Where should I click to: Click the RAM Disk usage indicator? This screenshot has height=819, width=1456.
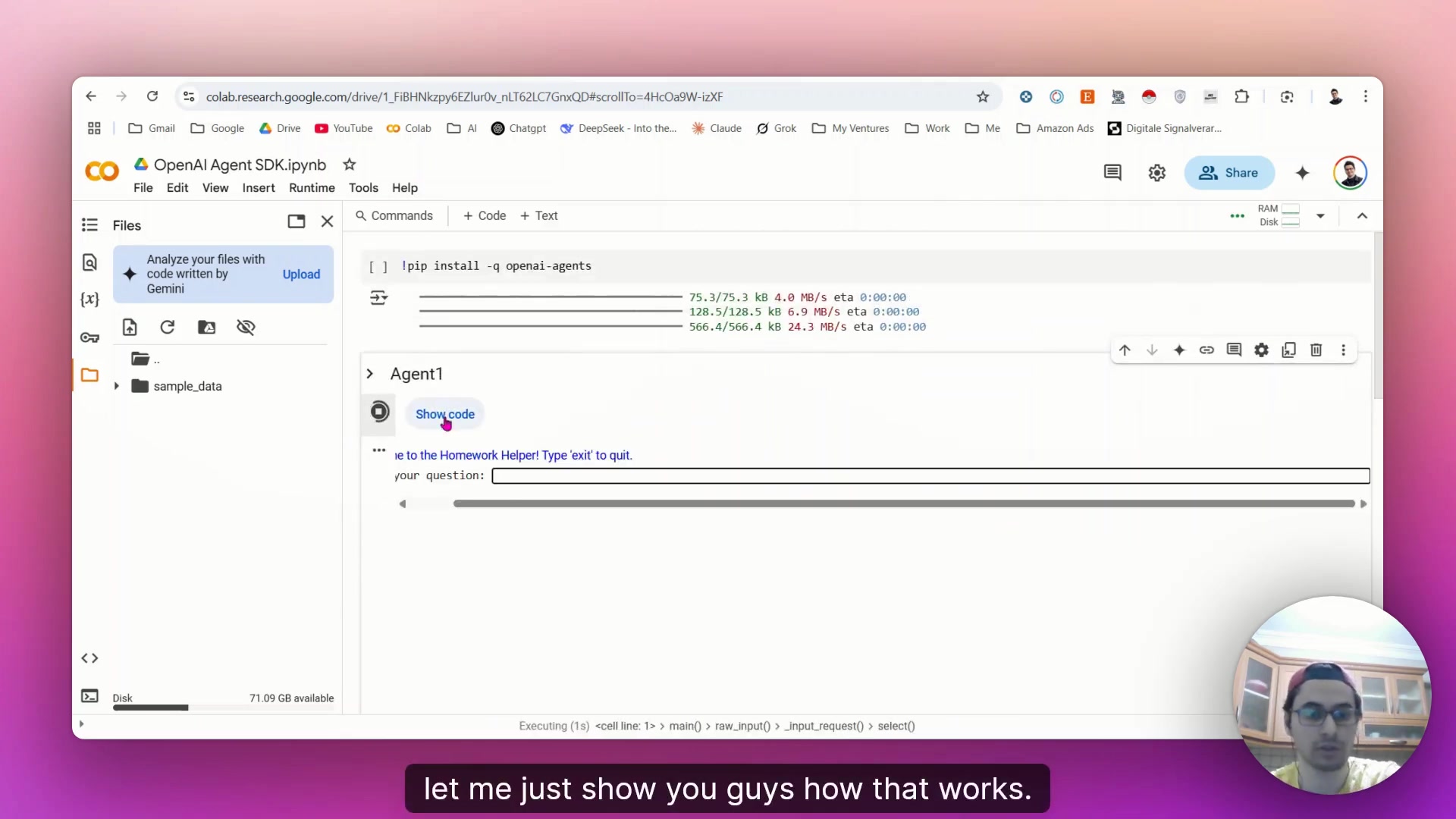(x=1279, y=215)
